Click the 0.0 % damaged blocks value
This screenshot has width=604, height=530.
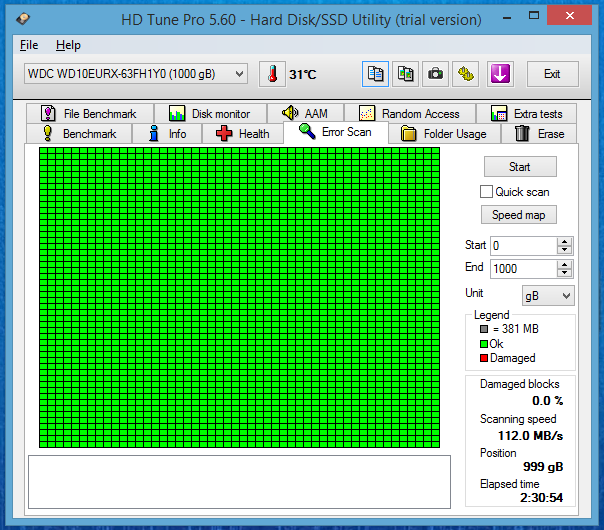click(547, 401)
